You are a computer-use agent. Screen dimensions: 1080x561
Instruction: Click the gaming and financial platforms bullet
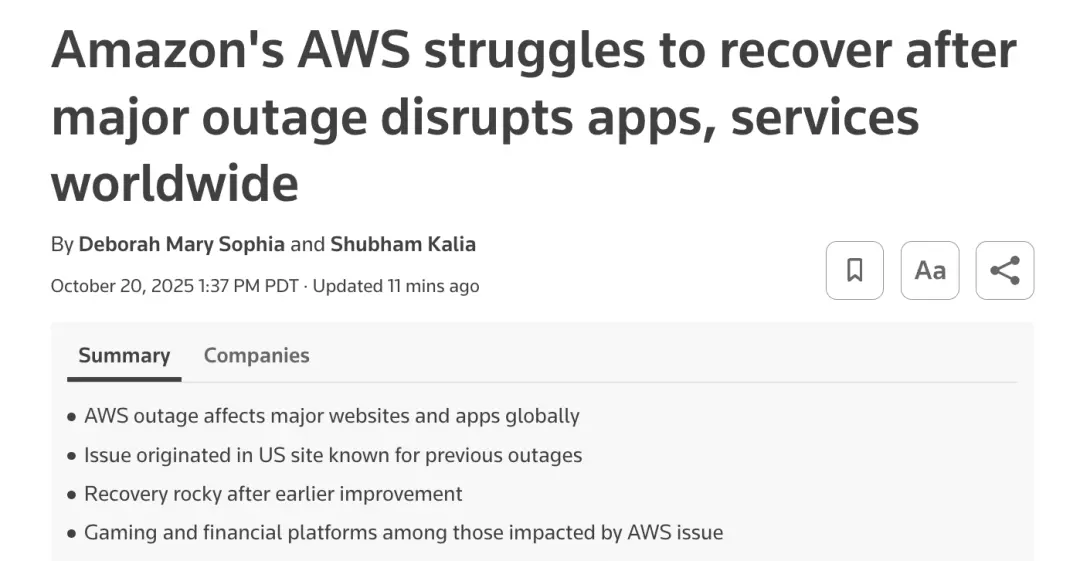[403, 532]
